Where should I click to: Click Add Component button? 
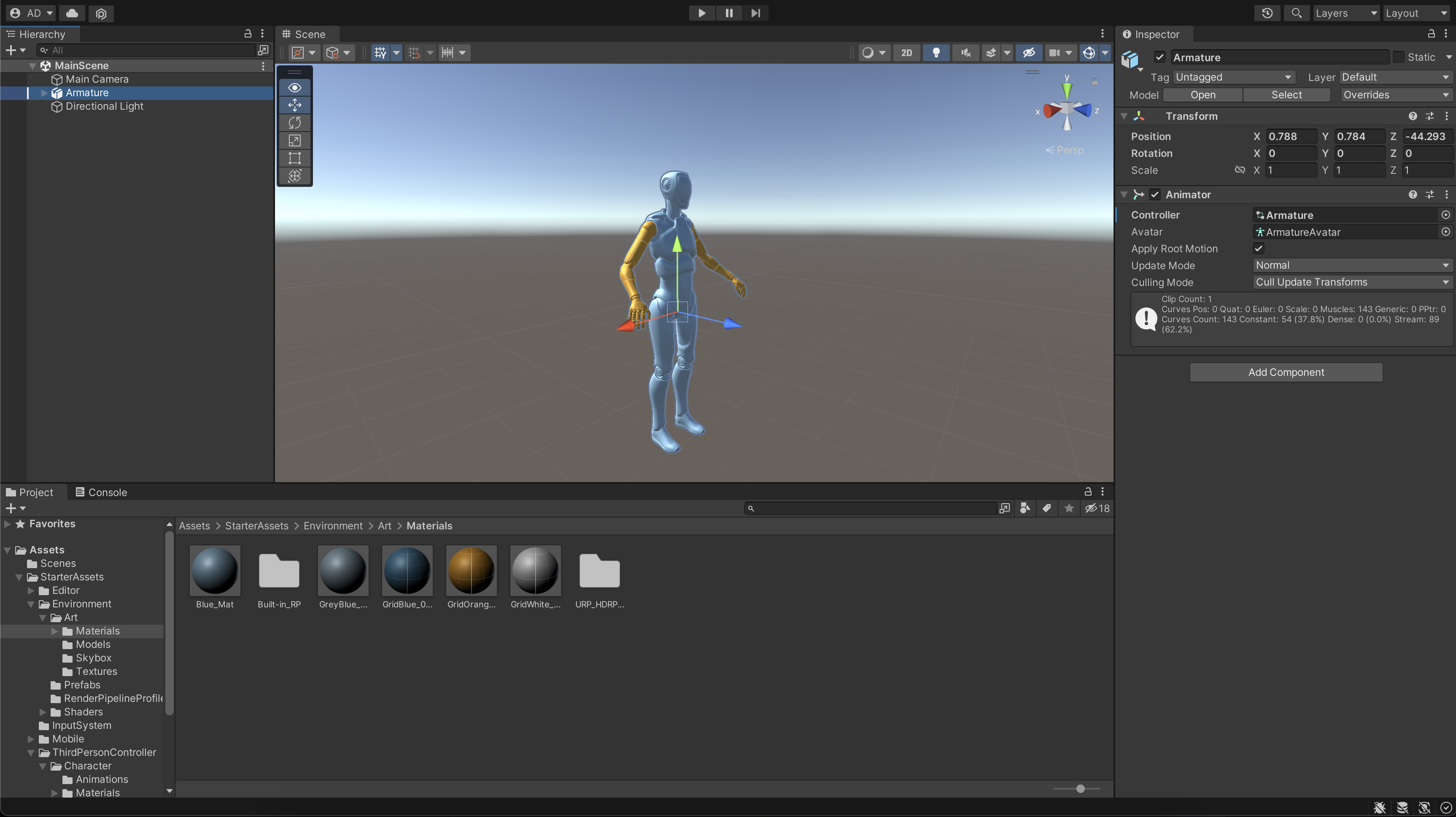click(1286, 372)
